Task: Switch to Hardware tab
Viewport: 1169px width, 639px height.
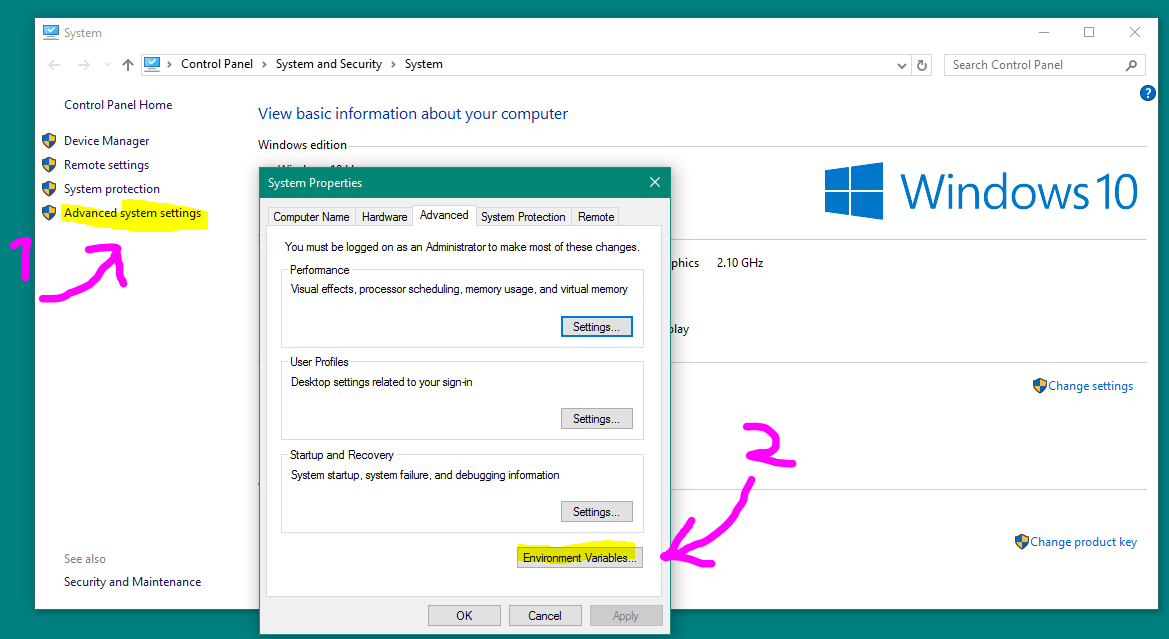Action: pyautogui.click(x=384, y=217)
